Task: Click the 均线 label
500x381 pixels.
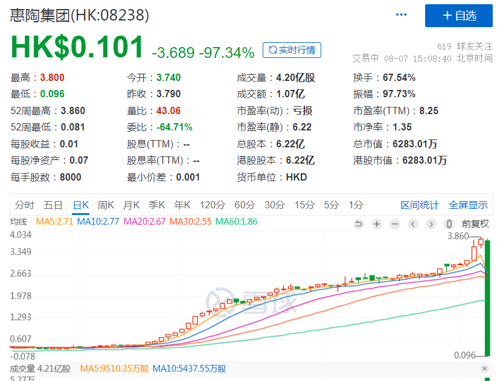Action: 18,222
